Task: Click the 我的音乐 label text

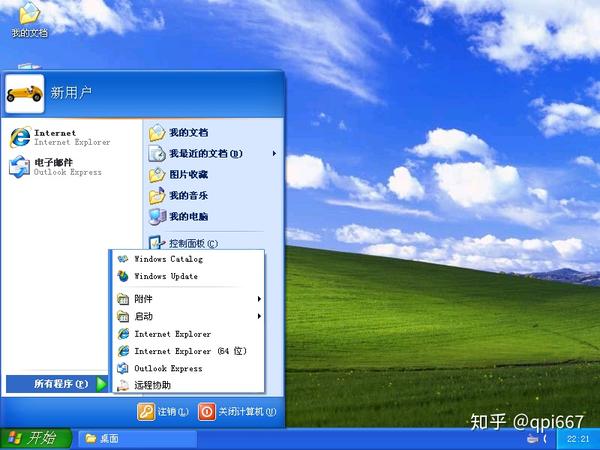Action: [x=189, y=196]
